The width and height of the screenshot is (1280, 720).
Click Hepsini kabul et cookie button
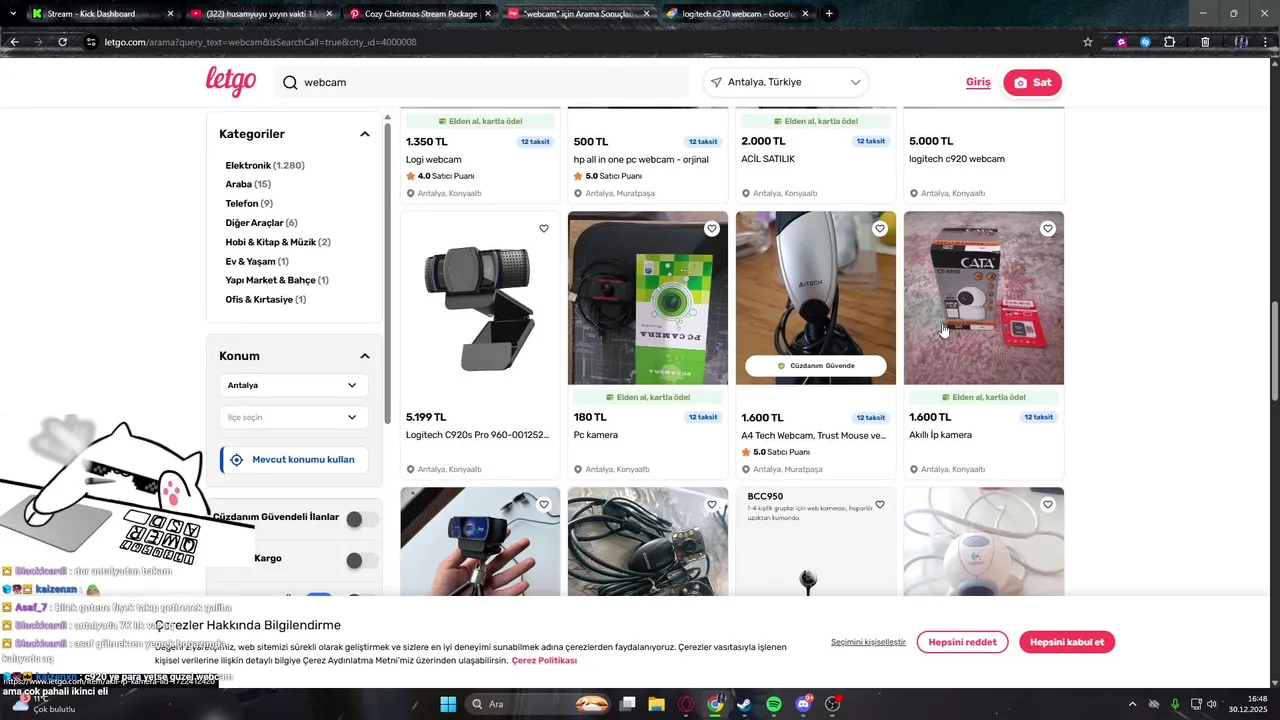1067,642
